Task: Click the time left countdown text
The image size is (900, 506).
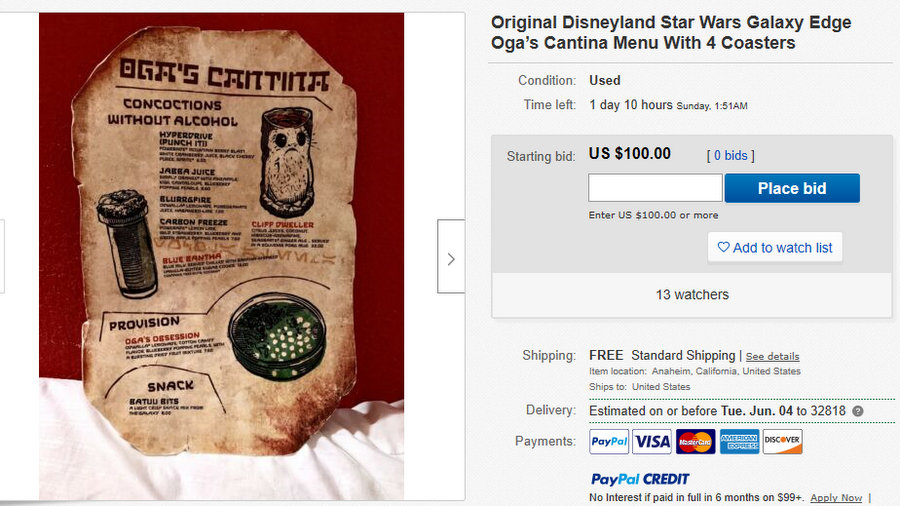Action: click(630, 105)
